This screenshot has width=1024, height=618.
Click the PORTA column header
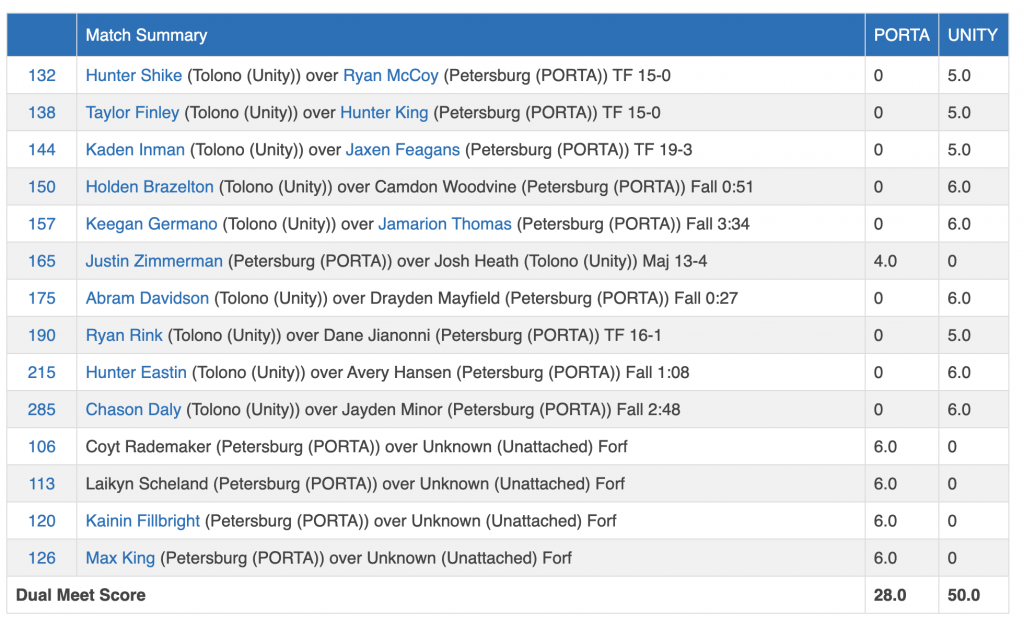(x=901, y=35)
